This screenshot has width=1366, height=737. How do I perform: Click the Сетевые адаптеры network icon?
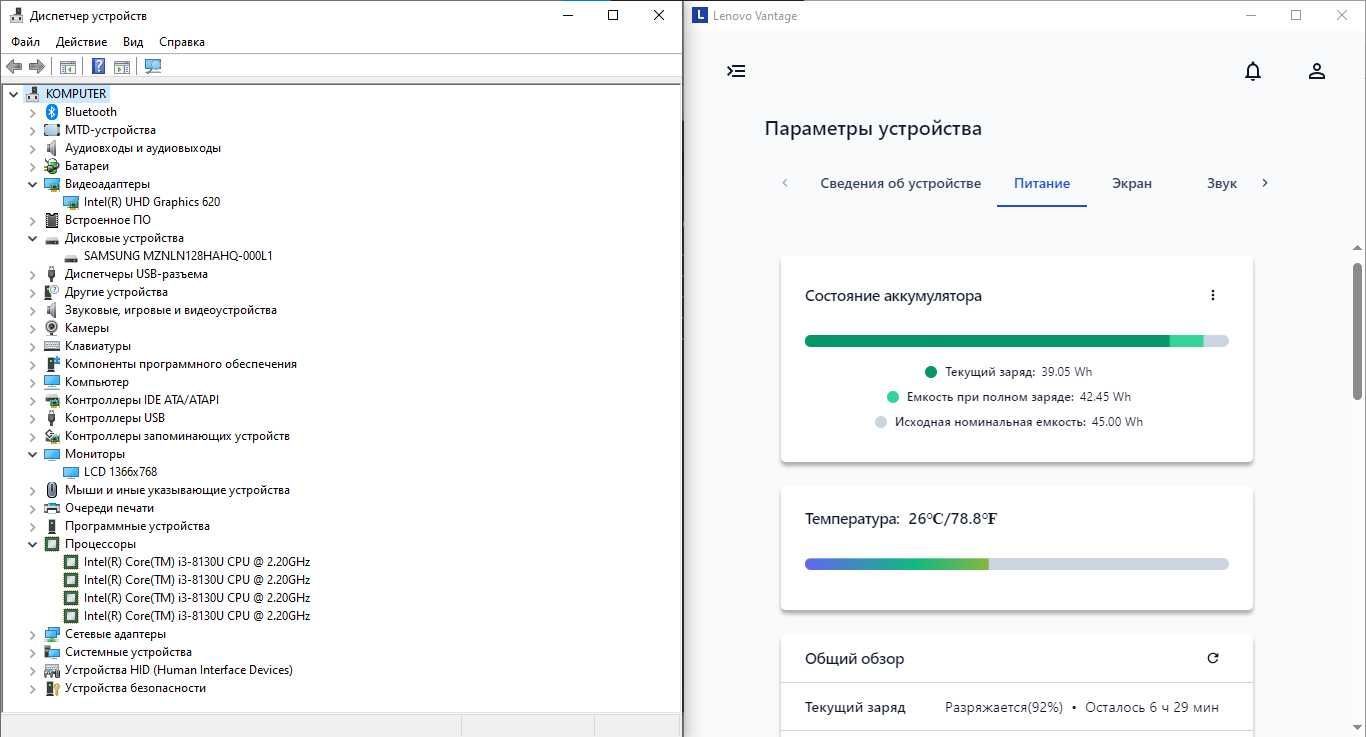(52, 634)
